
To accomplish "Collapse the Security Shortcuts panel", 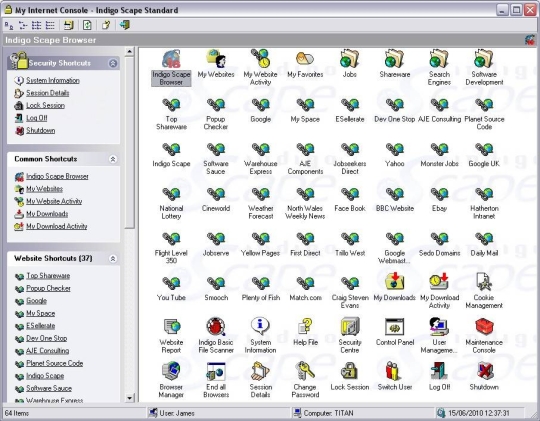I will click(x=113, y=63).
